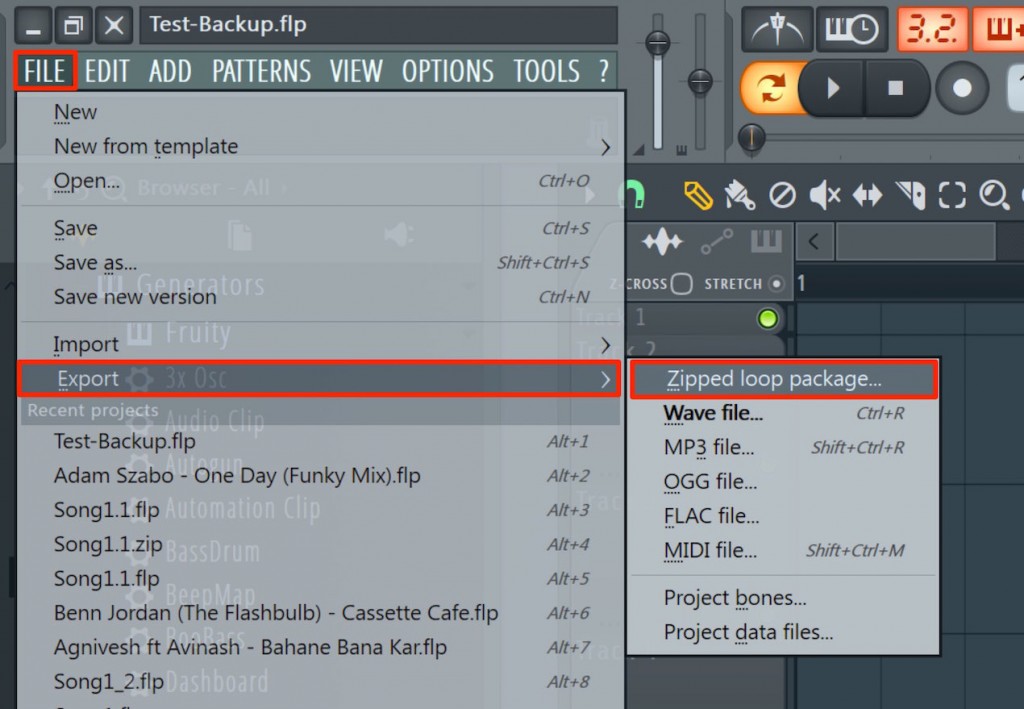Open the OPTIONS menu
The width and height of the screenshot is (1024, 709).
(447, 71)
